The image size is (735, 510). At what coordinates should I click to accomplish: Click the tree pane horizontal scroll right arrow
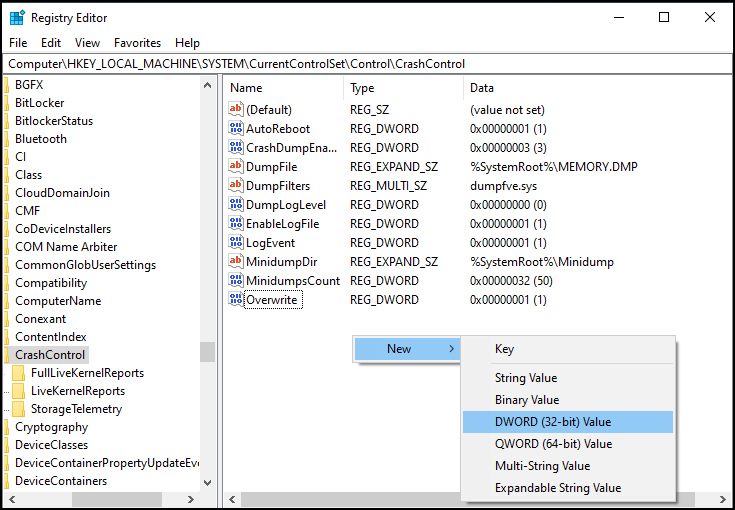191,499
